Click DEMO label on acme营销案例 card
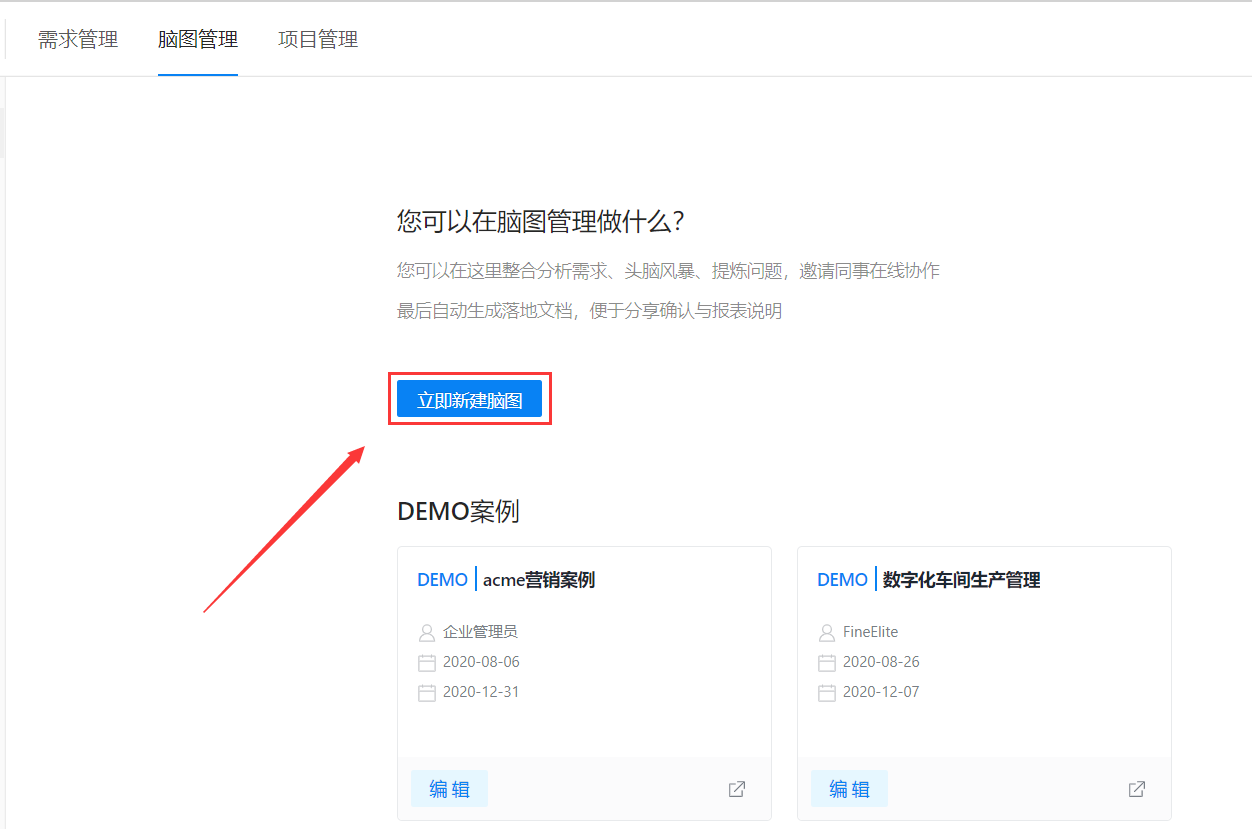This screenshot has height=829, width=1252. (x=442, y=580)
